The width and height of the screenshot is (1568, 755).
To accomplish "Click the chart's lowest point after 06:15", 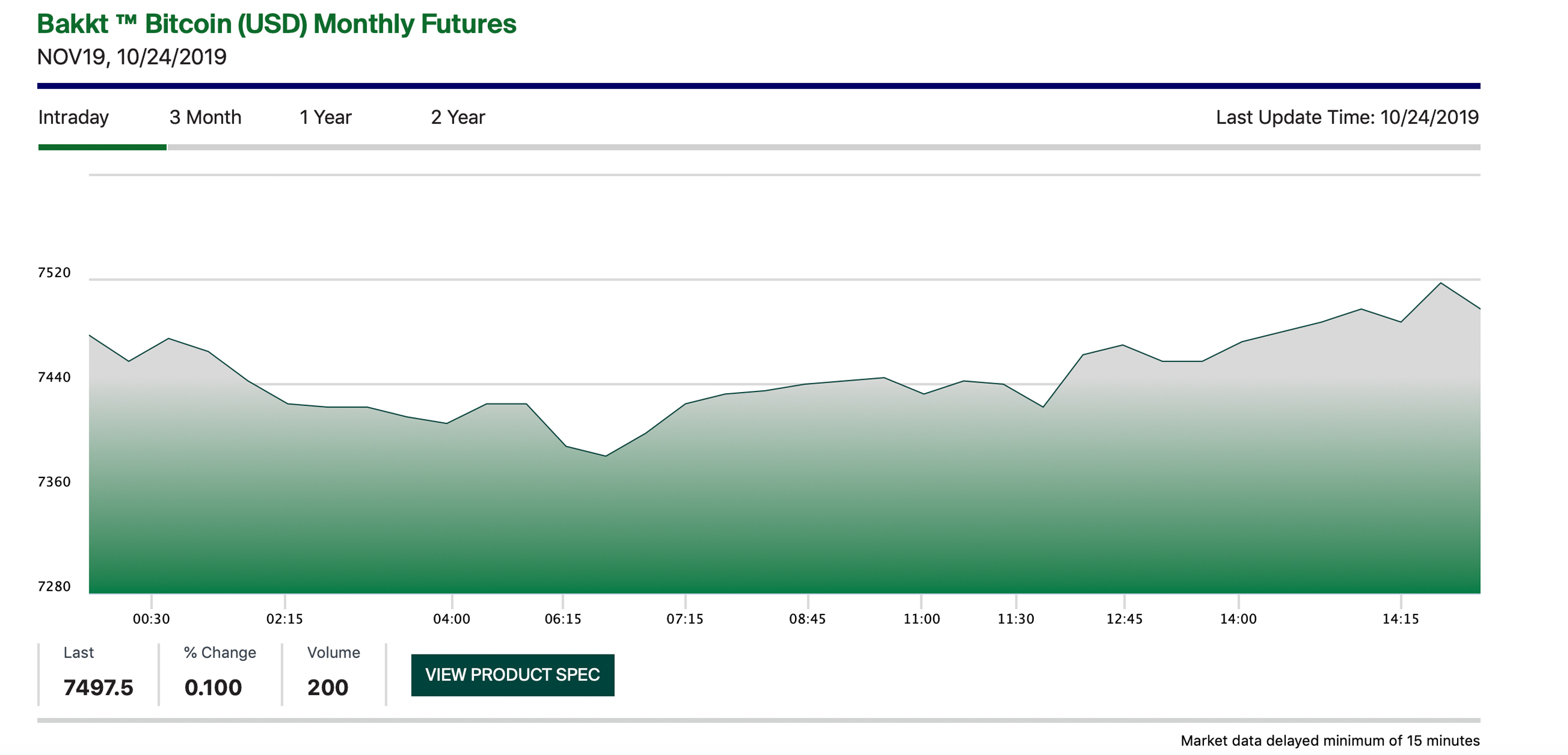I will (605, 455).
